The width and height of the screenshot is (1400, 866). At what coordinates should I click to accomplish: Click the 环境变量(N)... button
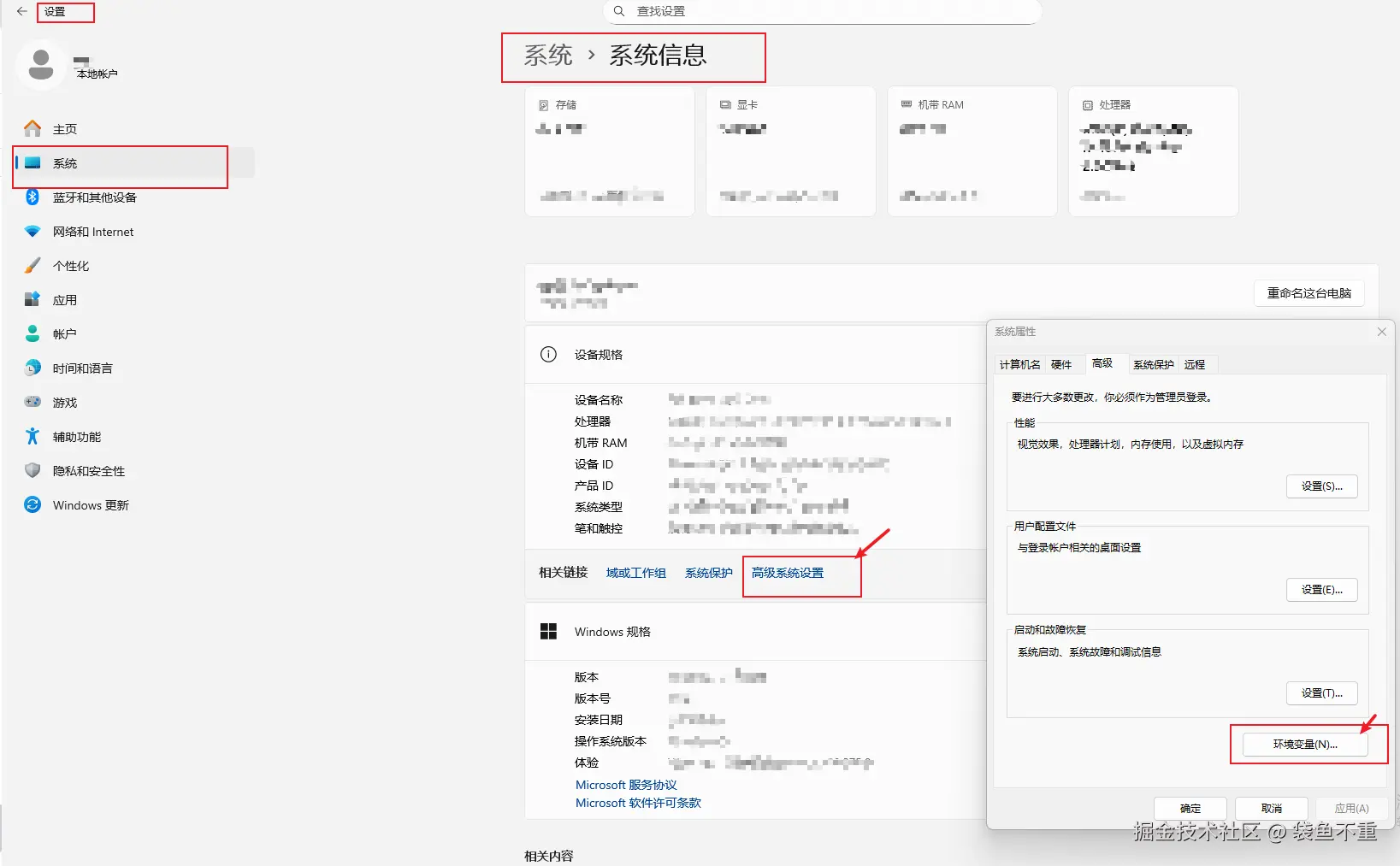tap(1305, 745)
